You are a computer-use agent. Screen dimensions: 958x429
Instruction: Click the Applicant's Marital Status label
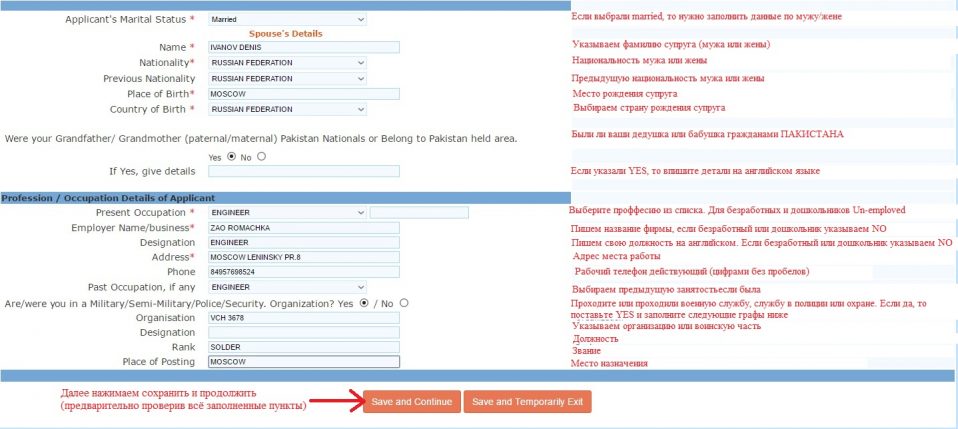coord(130,20)
